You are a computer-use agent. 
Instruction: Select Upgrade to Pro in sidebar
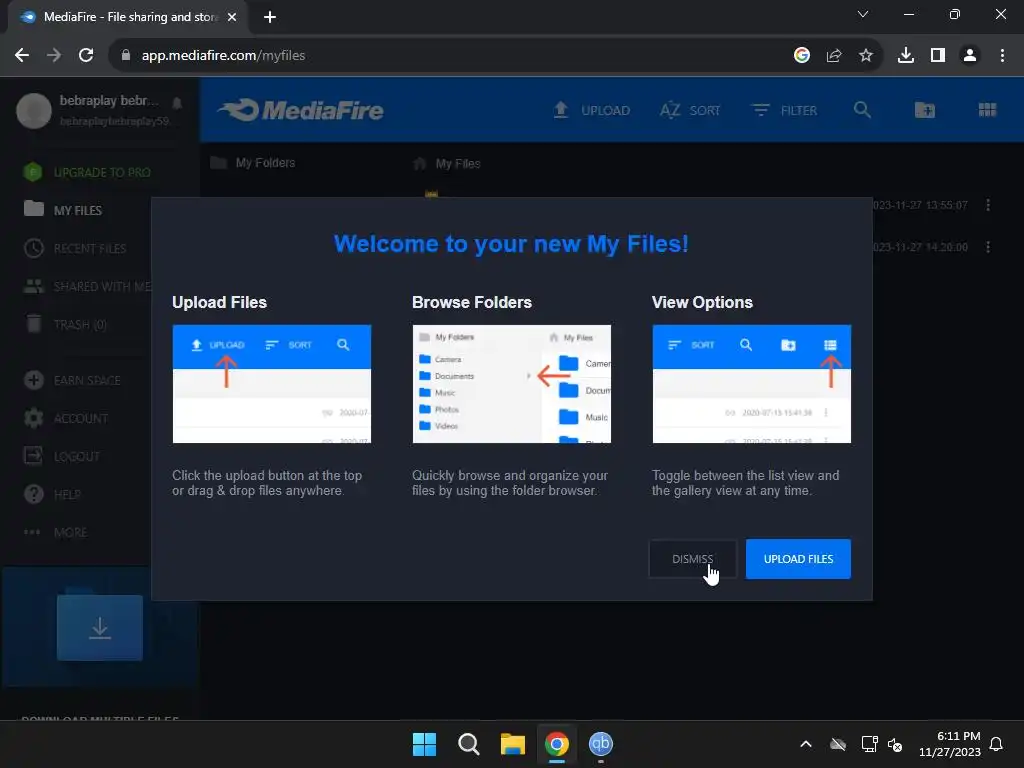(x=86, y=172)
